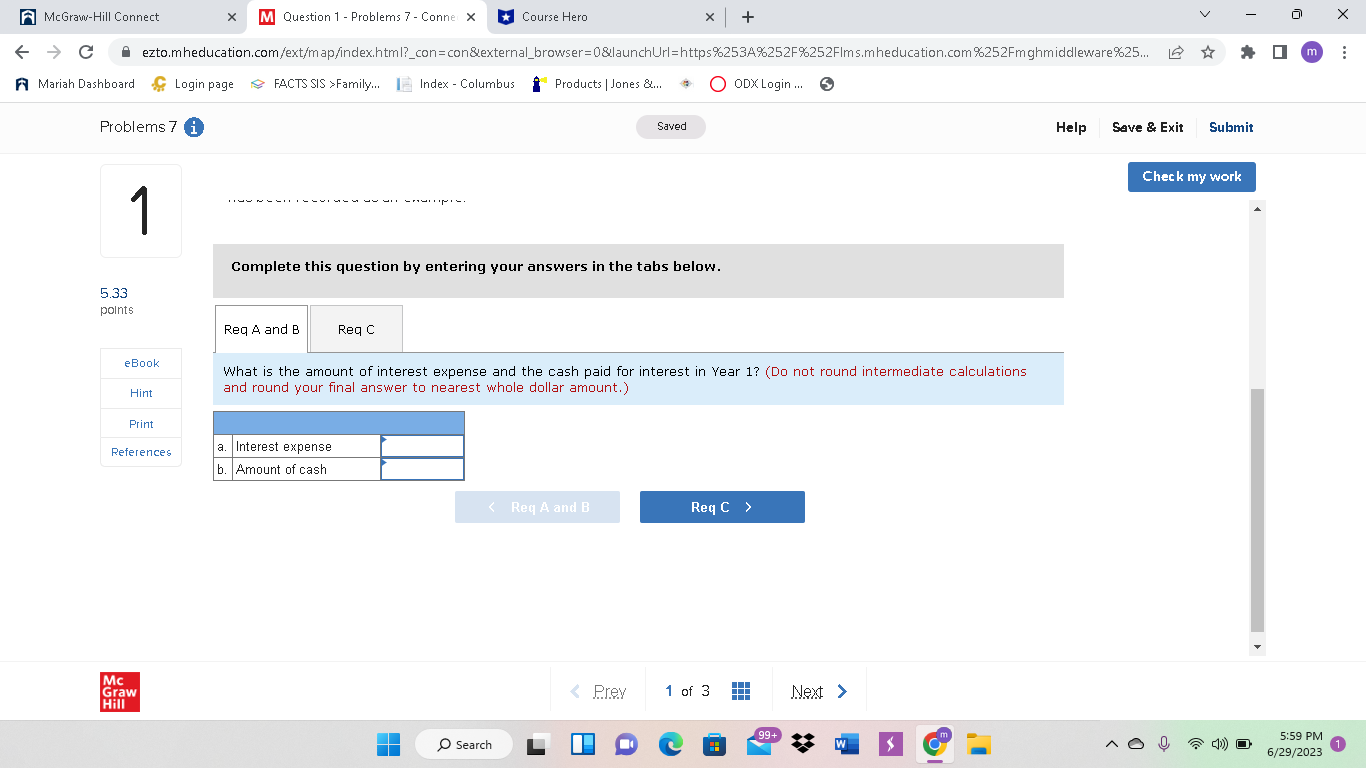Click the microphone icon in the system tray
Screen dimensions: 1366x768
pyautogui.click(x=1163, y=744)
